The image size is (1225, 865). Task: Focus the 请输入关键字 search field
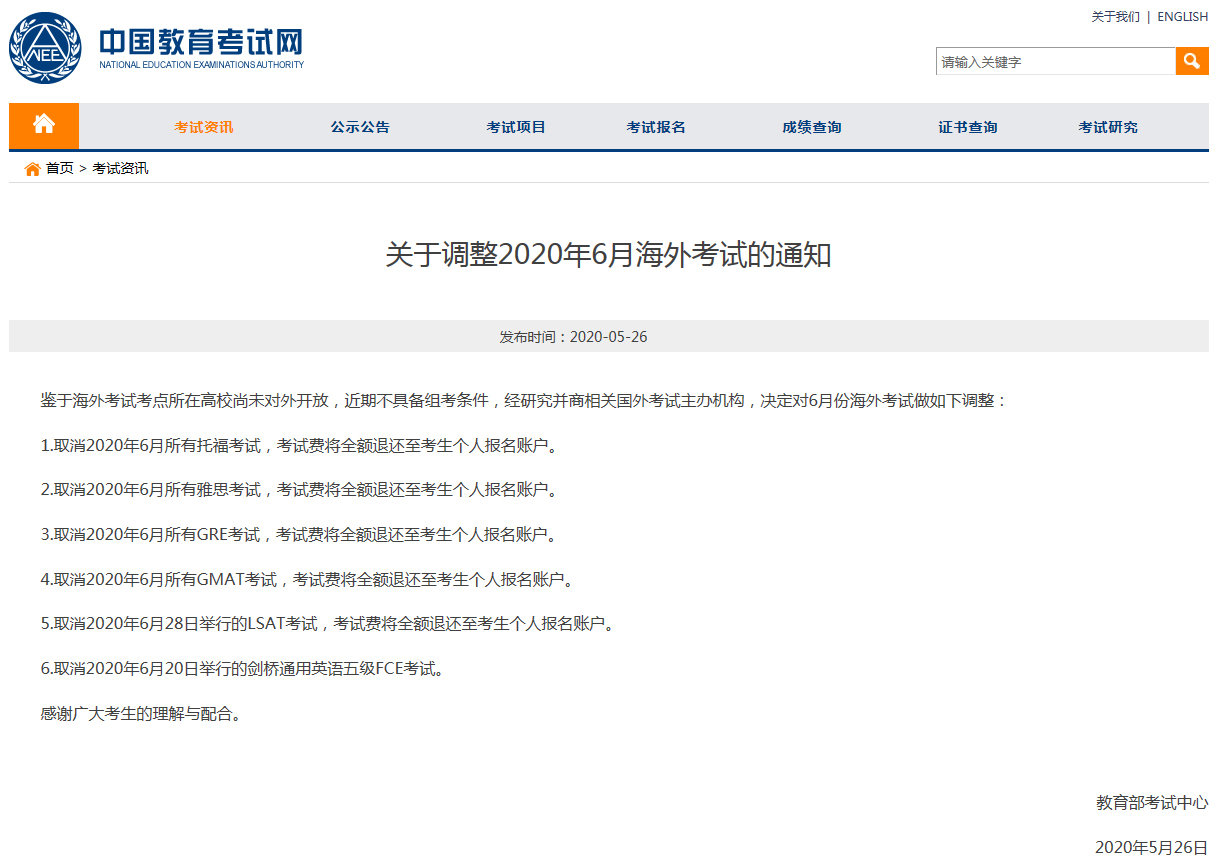coord(1054,62)
